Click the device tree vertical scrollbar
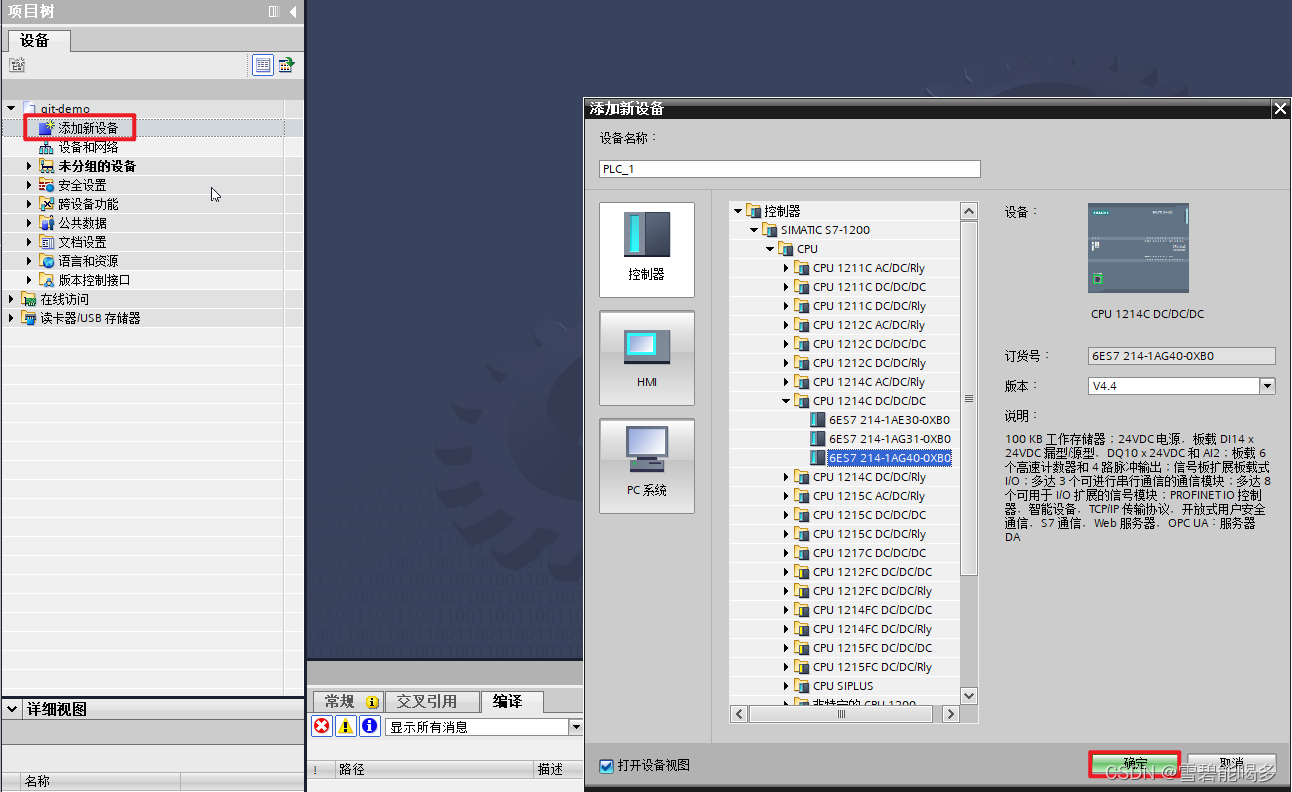This screenshot has width=1292, height=792. coord(968,398)
